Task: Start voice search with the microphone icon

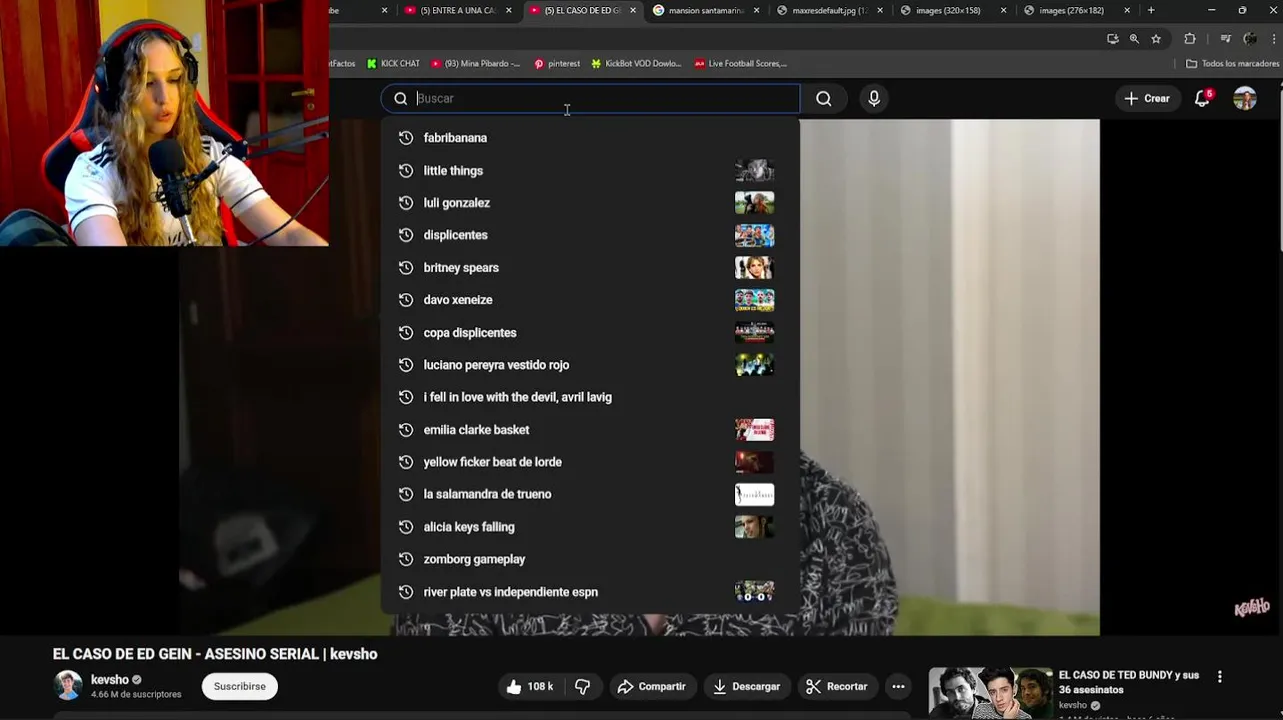Action: [874, 98]
